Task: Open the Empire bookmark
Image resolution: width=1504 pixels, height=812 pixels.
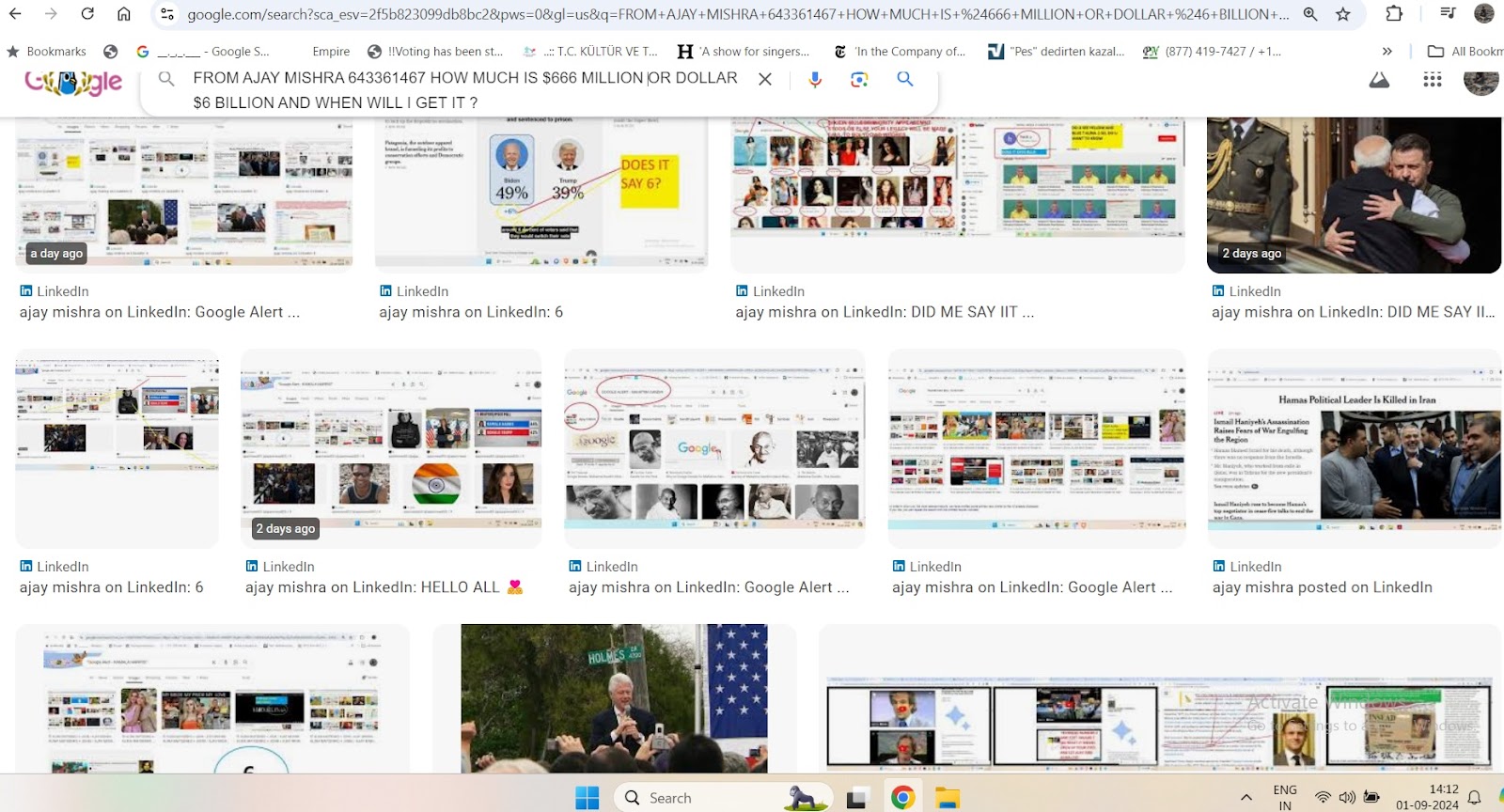Action: 330,52
